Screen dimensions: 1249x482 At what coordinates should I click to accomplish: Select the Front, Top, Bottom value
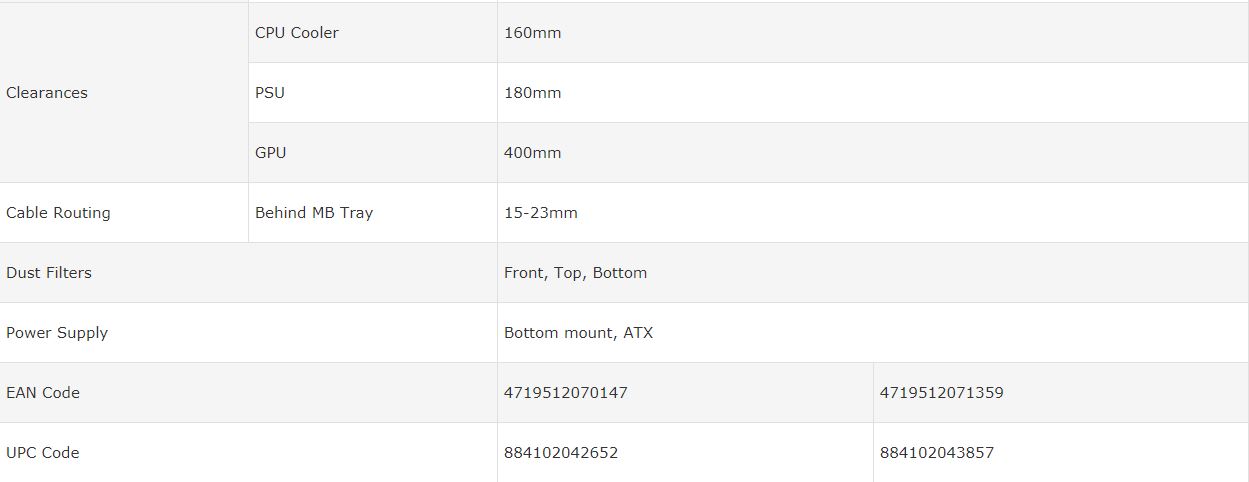click(x=576, y=273)
